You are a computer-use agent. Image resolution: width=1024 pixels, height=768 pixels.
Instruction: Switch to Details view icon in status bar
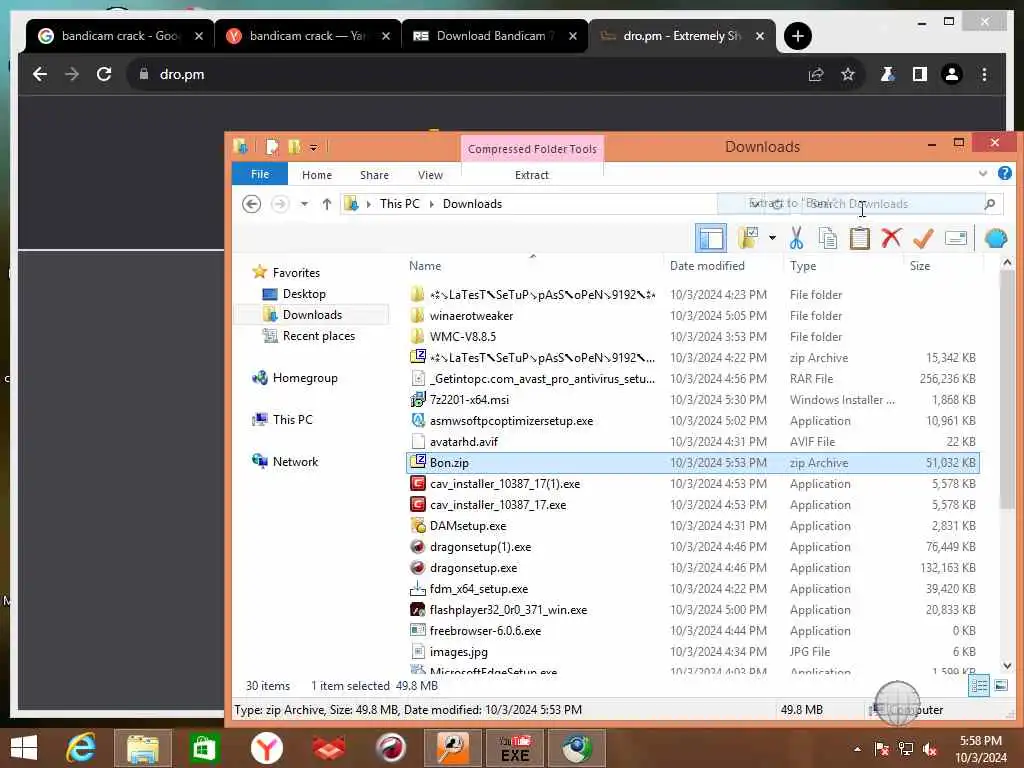tap(978, 685)
